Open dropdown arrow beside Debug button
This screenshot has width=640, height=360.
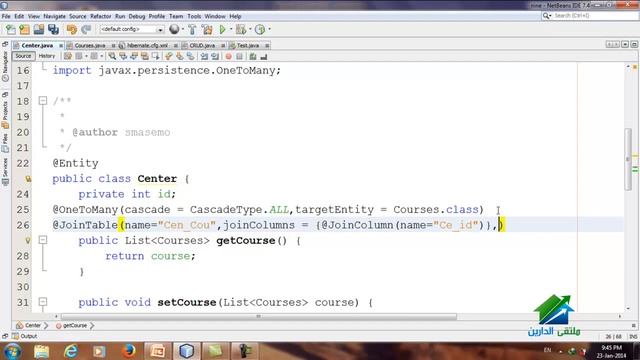pos(250,29)
